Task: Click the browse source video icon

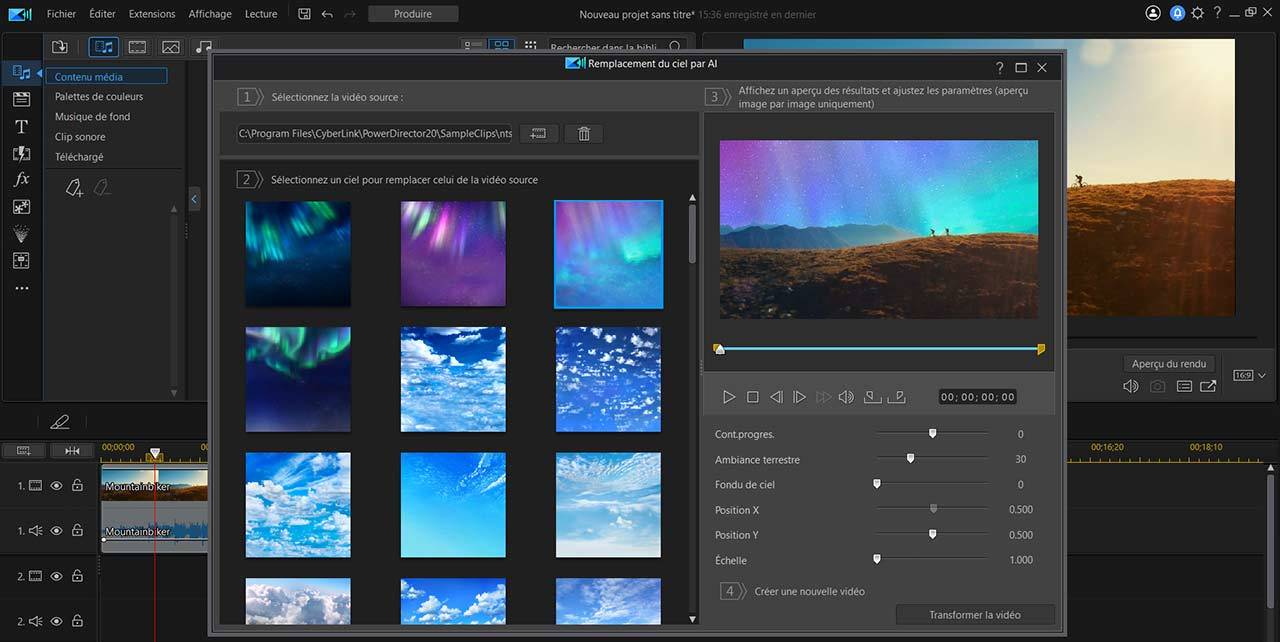Action: pos(538,134)
